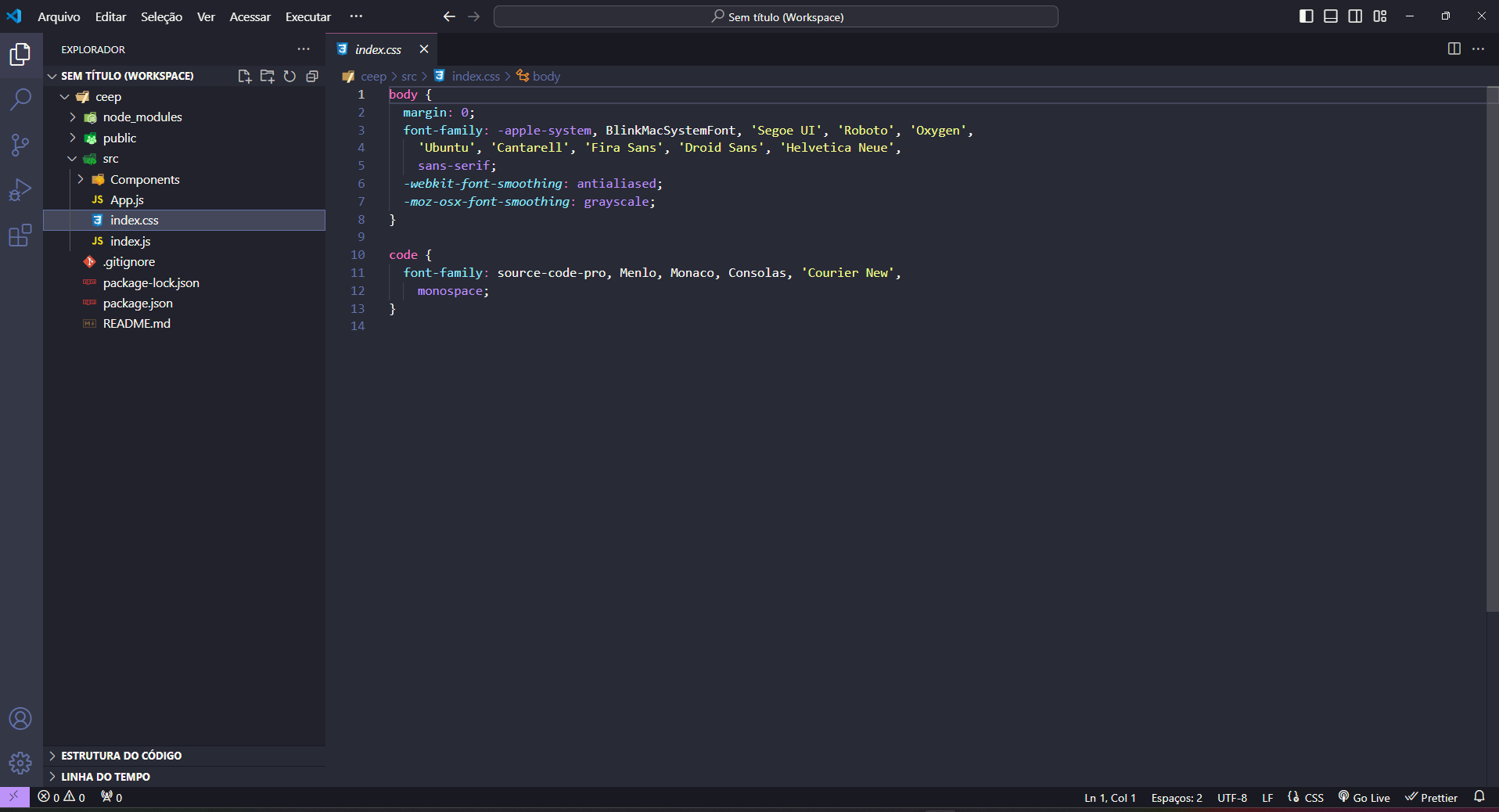Open the Search view in activity bar
This screenshot has width=1499, height=812.
(x=20, y=99)
